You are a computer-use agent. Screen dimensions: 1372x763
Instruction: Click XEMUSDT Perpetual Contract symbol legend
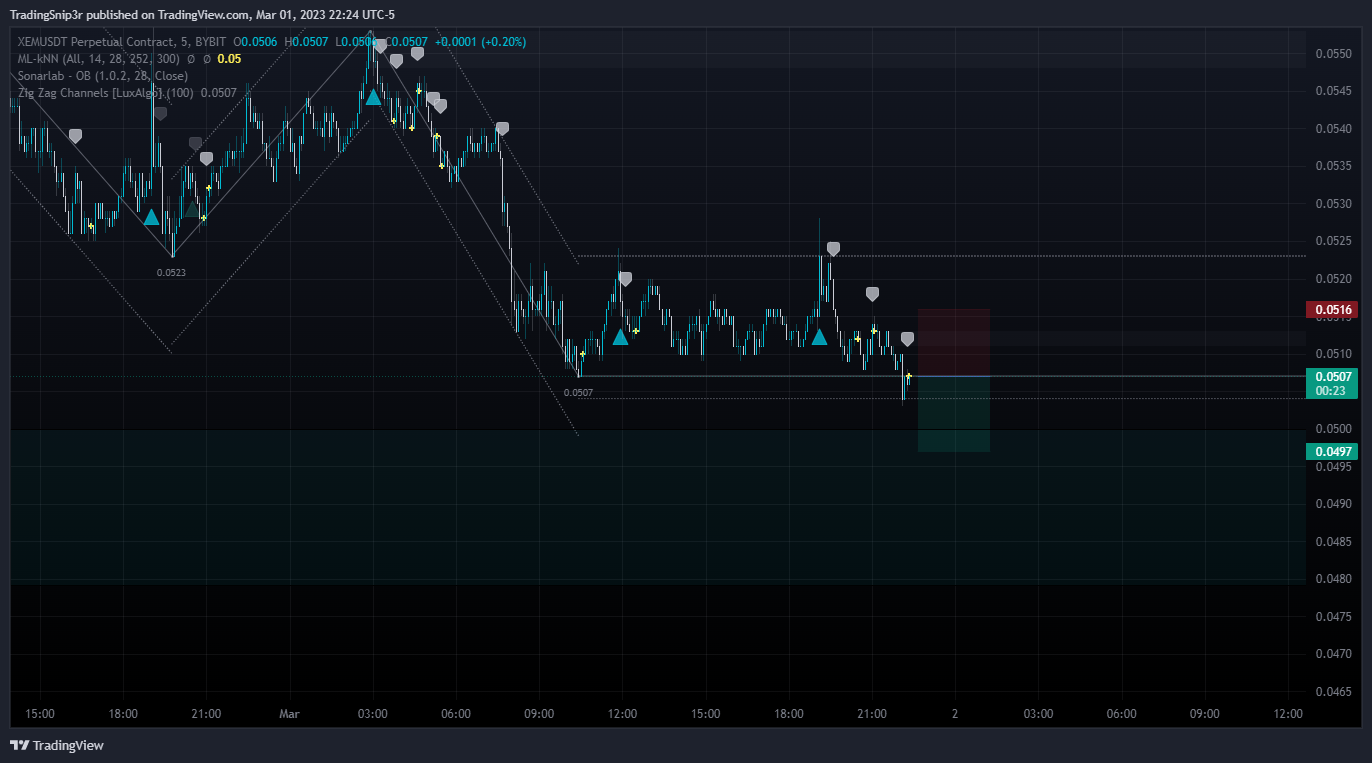coord(120,42)
